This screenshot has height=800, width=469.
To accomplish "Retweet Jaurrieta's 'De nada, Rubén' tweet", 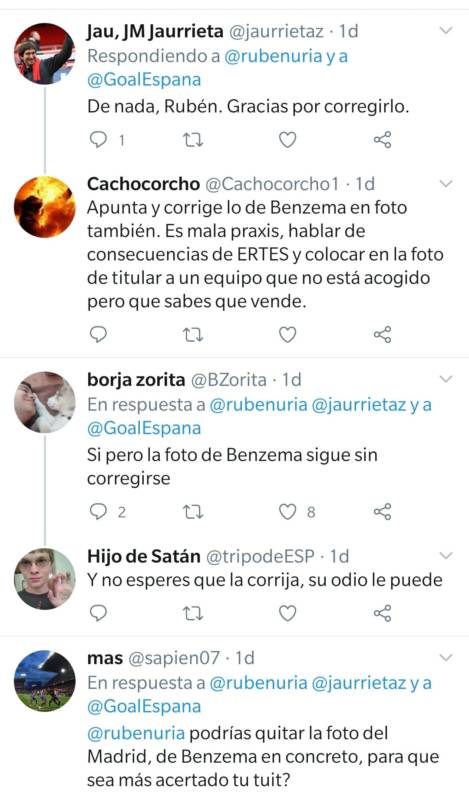I will (x=193, y=139).
